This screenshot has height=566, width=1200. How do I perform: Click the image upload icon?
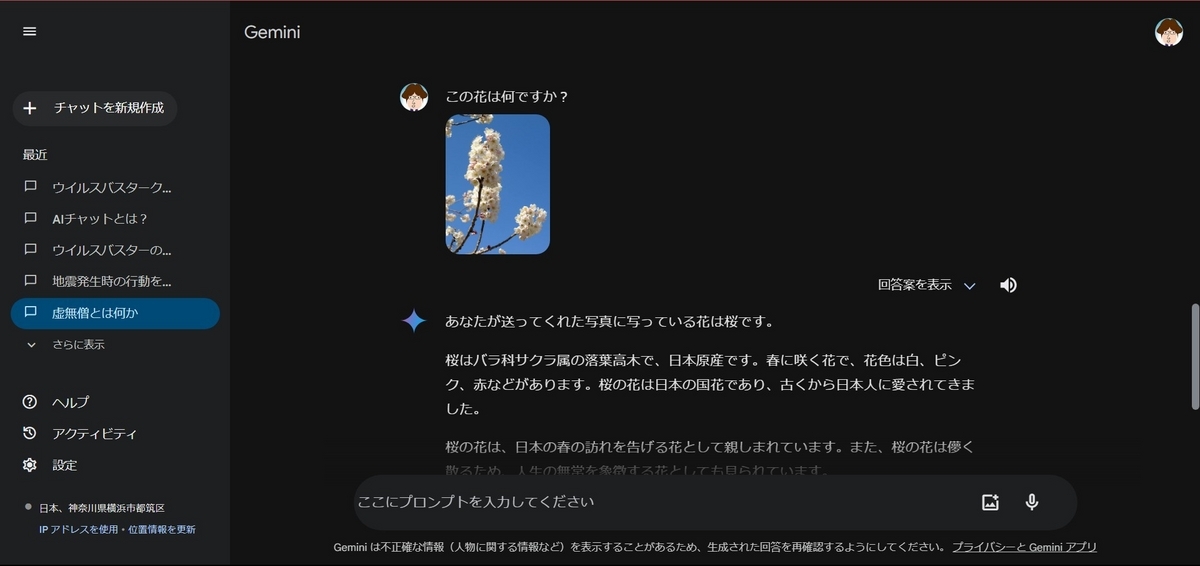(x=990, y=502)
